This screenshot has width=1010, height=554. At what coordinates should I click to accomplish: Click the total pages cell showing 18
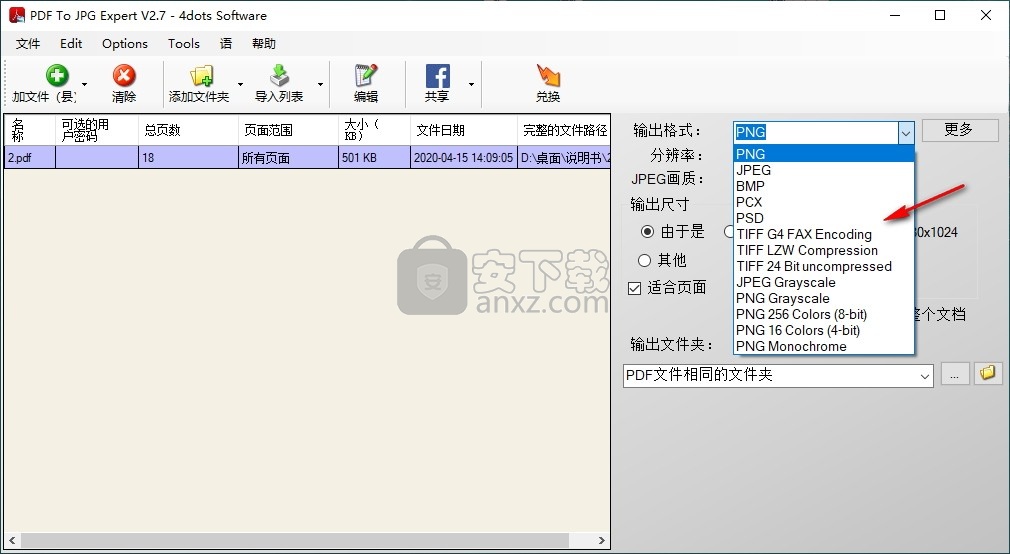click(x=188, y=158)
